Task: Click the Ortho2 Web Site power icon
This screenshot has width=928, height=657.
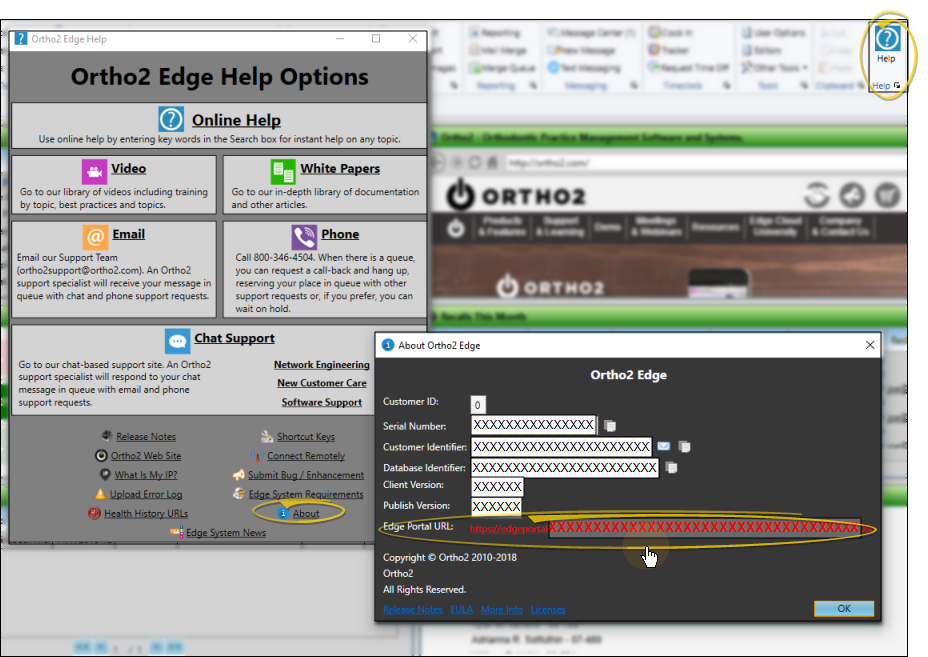Action: (101, 455)
